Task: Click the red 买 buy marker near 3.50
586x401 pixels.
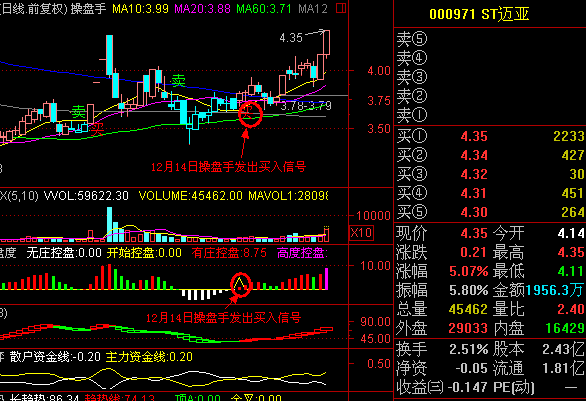Action: point(97,129)
